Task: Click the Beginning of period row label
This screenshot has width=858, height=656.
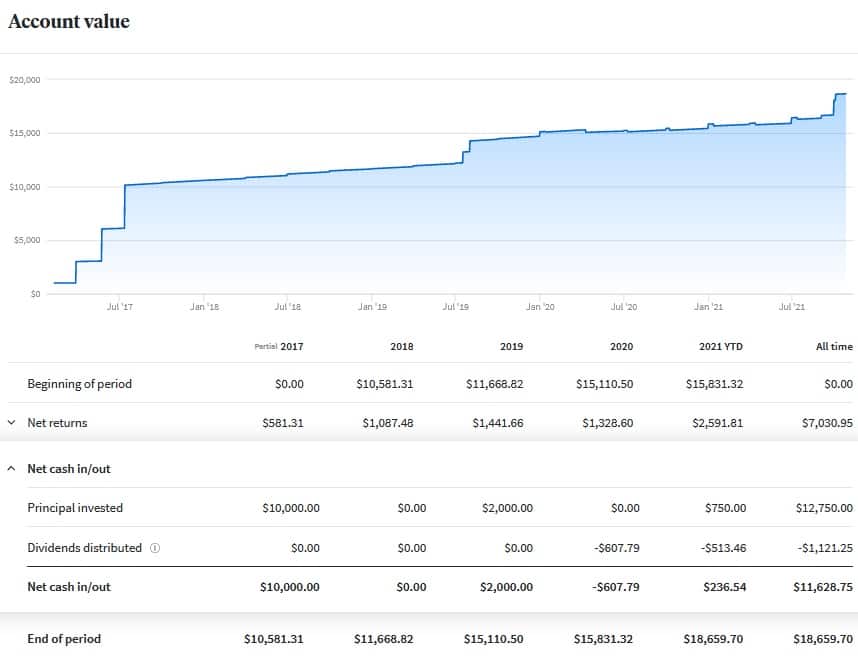Action: tap(79, 384)
